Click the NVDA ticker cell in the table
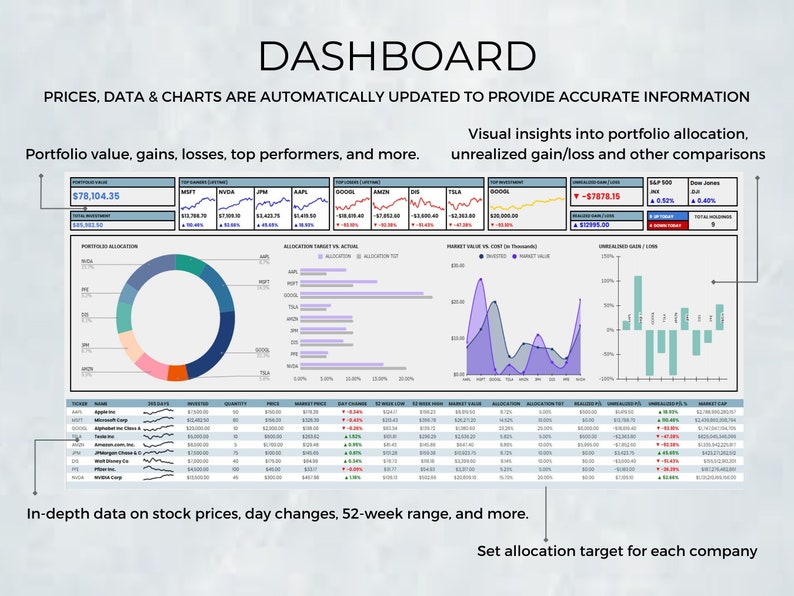The image size is (794, 596). (77, 478)
